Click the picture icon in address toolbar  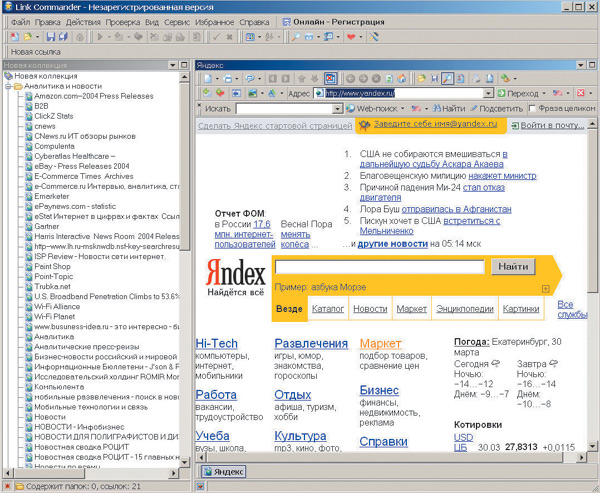pyautogui.click(x=253, y=93)
